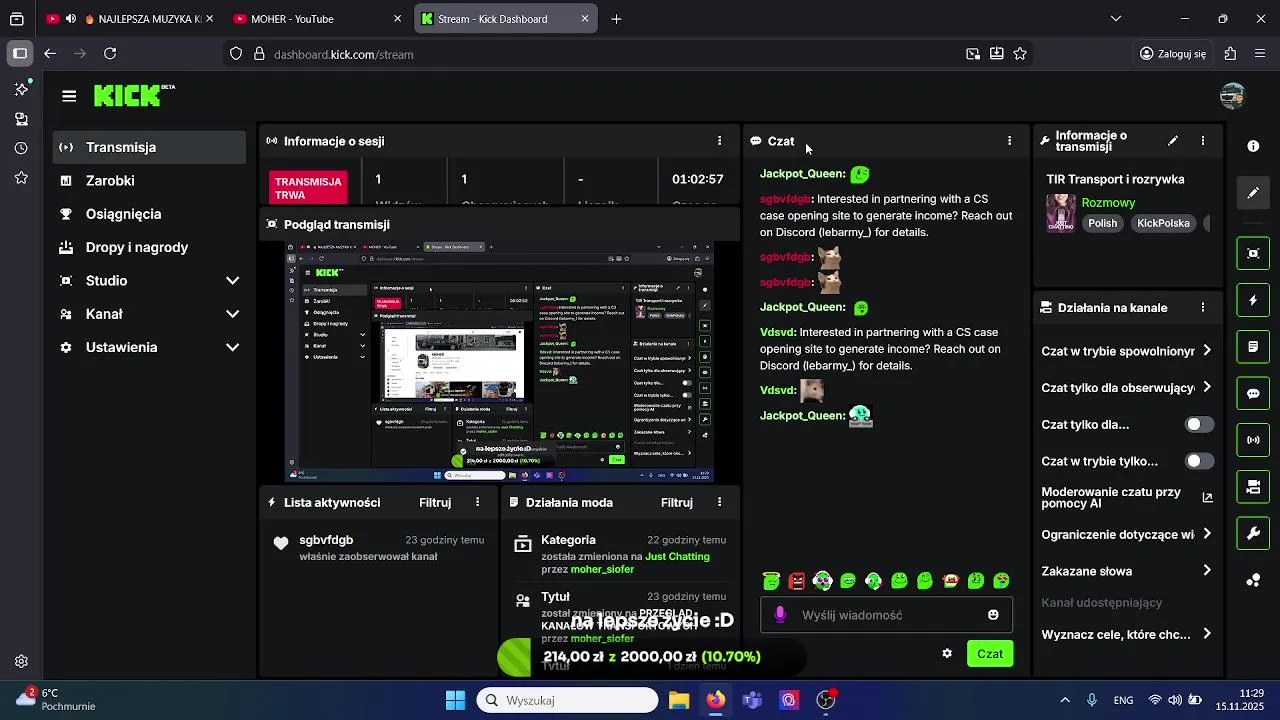Expand the Ustawienia menu in the sidebar
This screenshot has width=1280, height=720.
click(150, 347)
